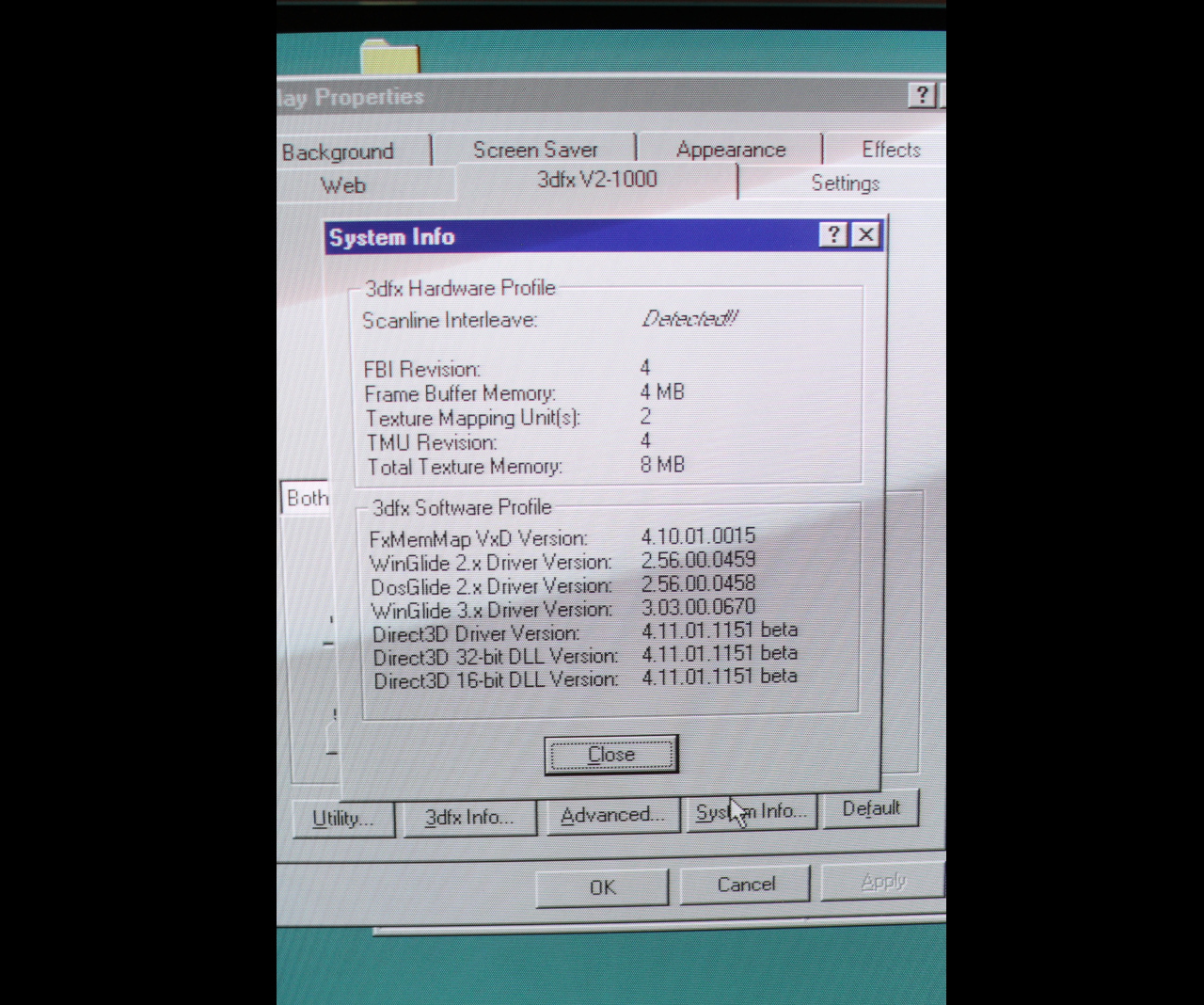The height and width of the screenshot is (1005, 1204).
Task: Click the 'System Info' dialog title text
Action: coord(391,237)
